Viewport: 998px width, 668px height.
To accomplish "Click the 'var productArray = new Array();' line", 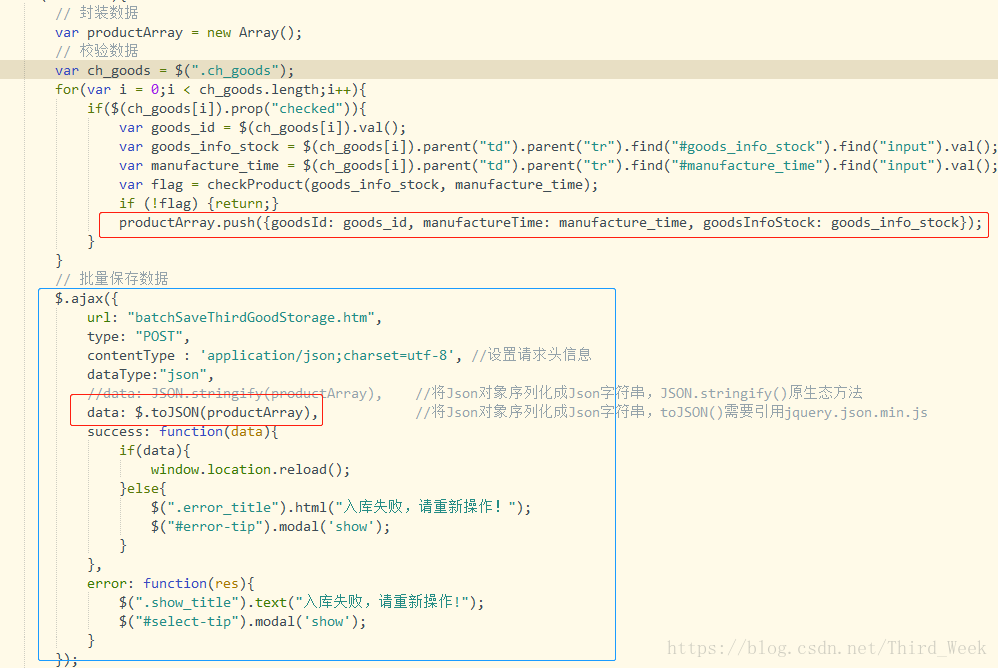I will coord(178,32).
